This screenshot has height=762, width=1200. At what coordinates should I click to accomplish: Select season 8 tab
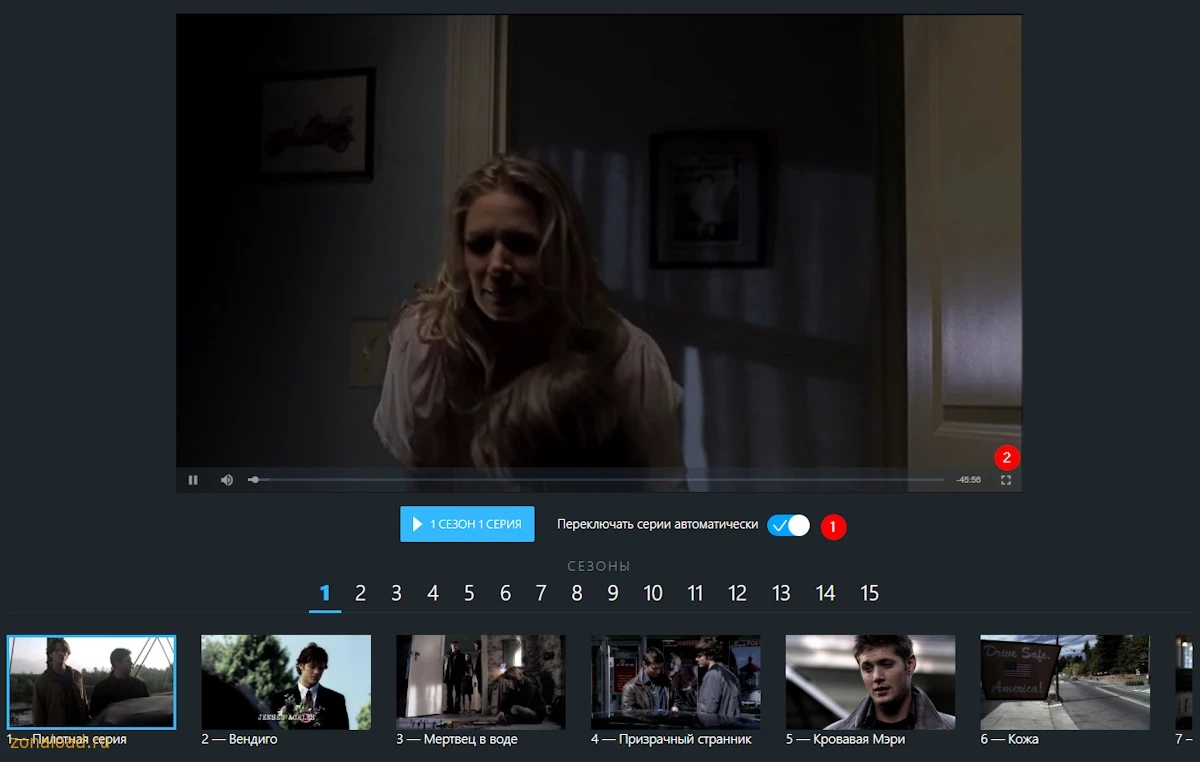577,594
